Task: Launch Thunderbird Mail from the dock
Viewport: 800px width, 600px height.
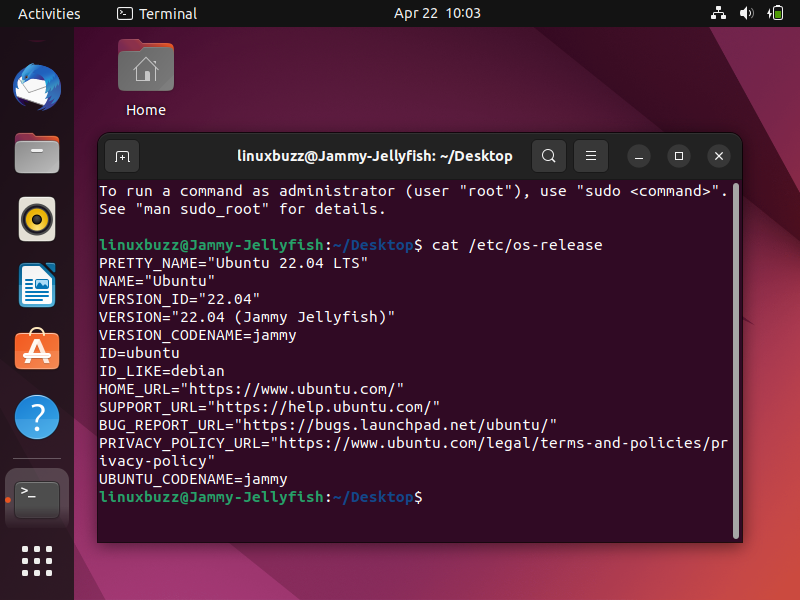Action: (37, 87)
